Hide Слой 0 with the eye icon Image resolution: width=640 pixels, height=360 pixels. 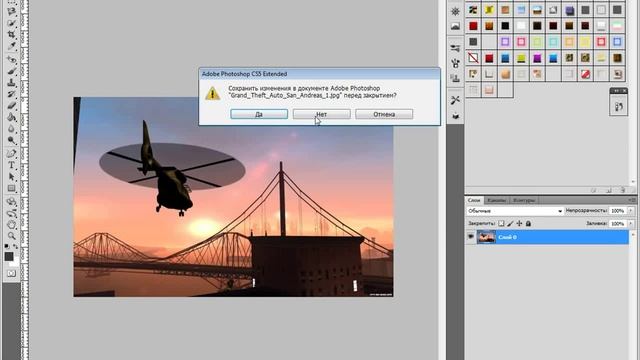pyautogui.click(x=471, y=237)
